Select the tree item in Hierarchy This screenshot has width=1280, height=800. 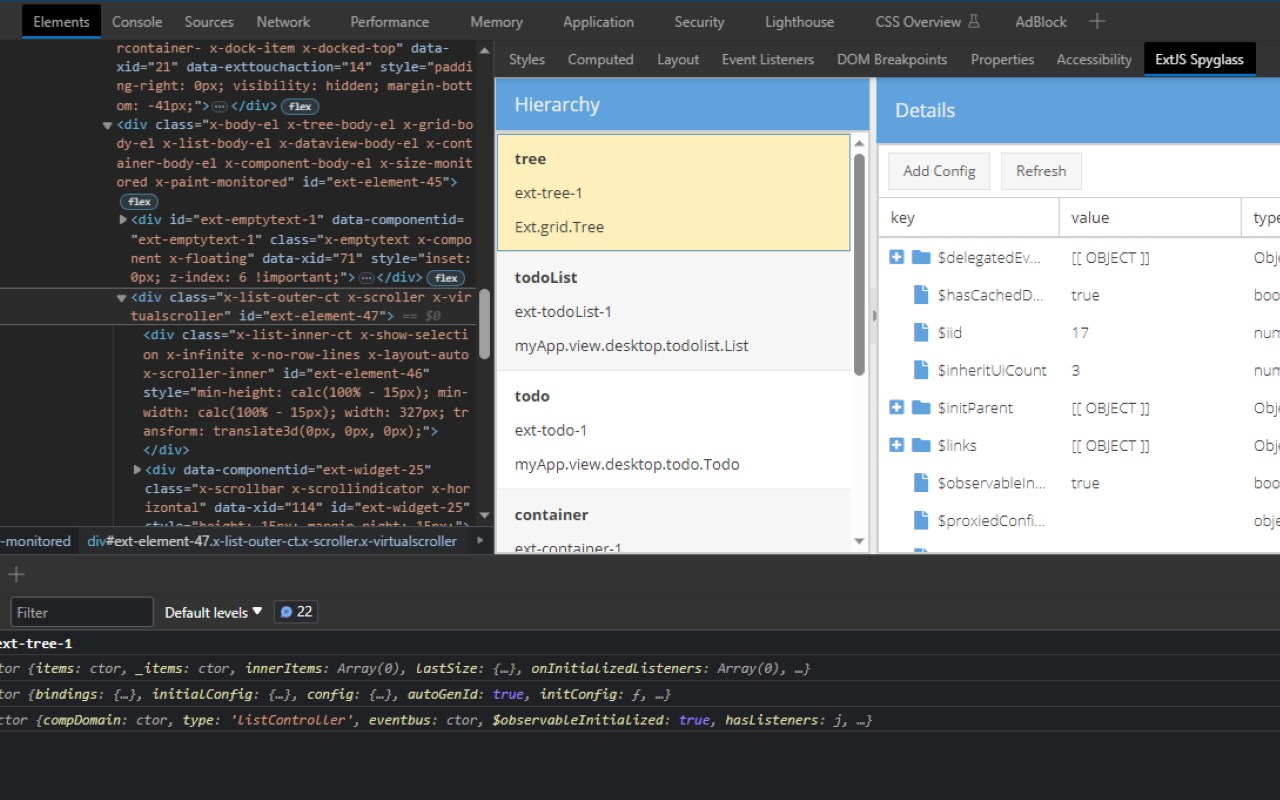673,192
